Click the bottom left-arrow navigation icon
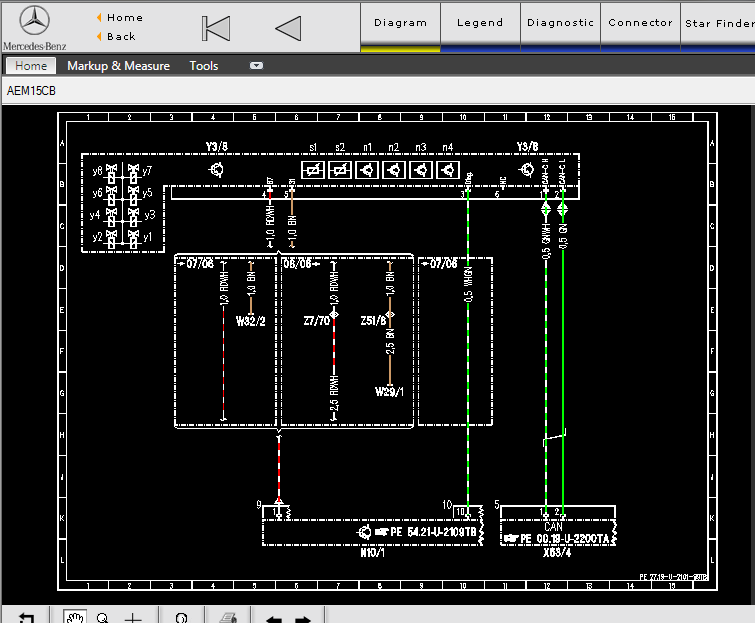755x623 pixels. coord(274,618)
